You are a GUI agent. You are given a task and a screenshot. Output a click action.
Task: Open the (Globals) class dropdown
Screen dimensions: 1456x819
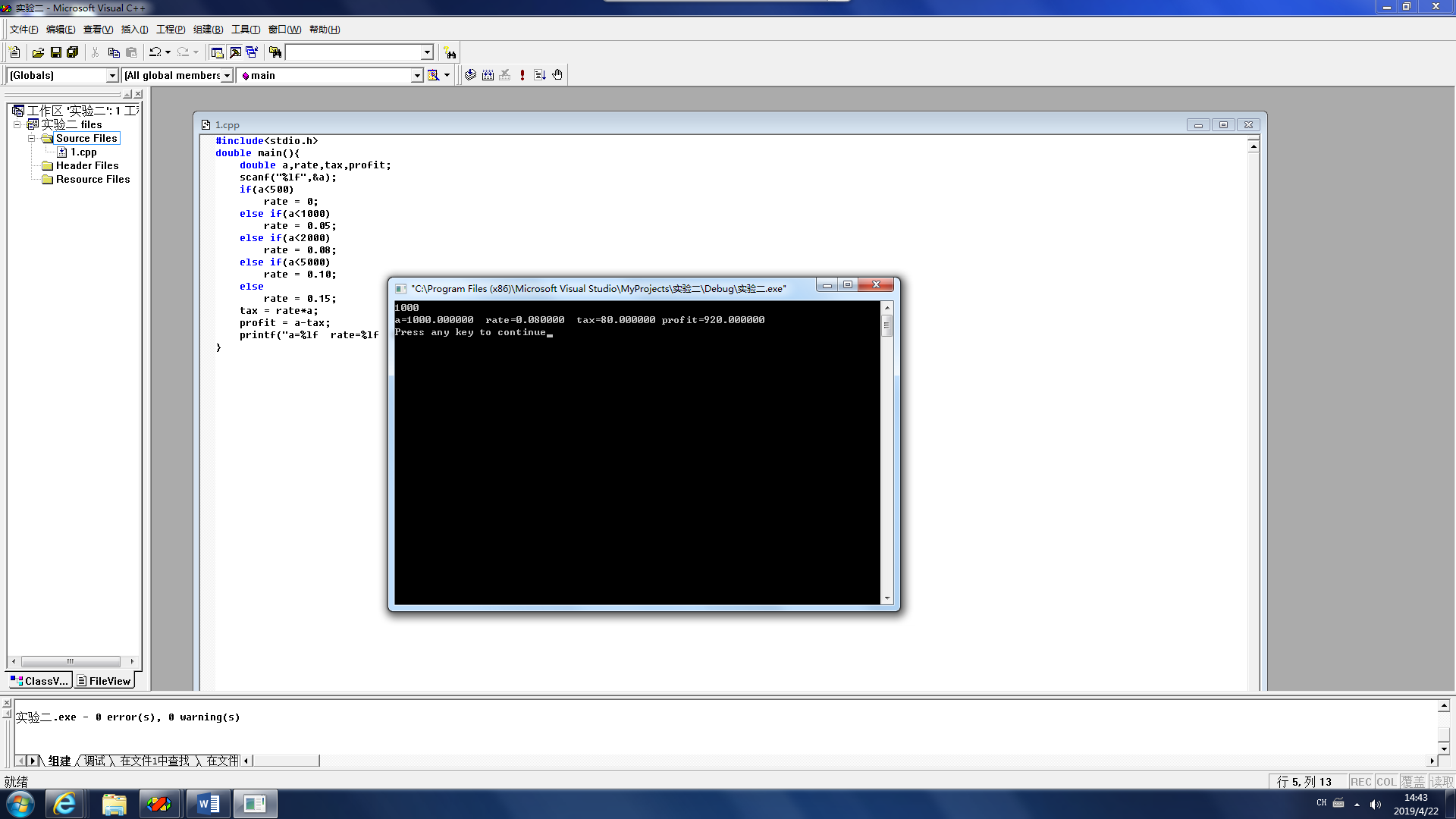click(112, 75)
